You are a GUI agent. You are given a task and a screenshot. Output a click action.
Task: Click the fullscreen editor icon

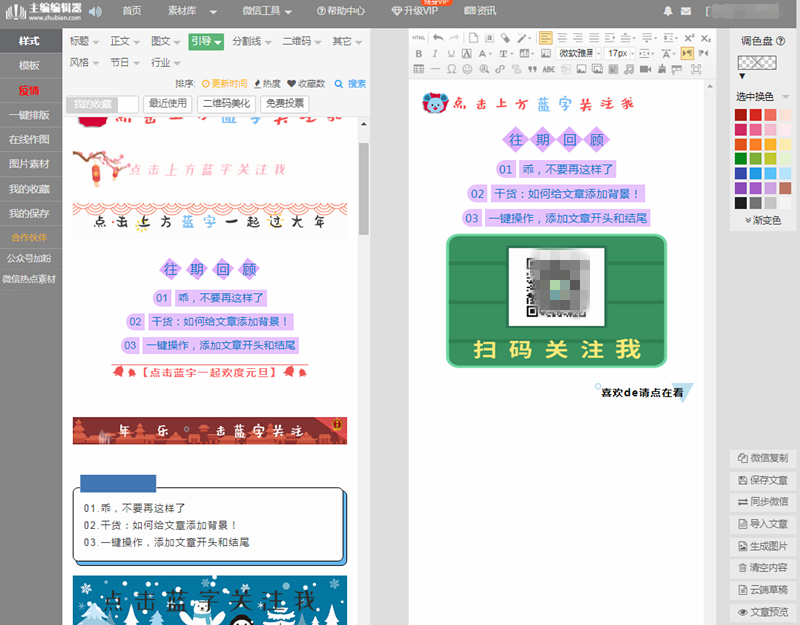tap(696, 69)
